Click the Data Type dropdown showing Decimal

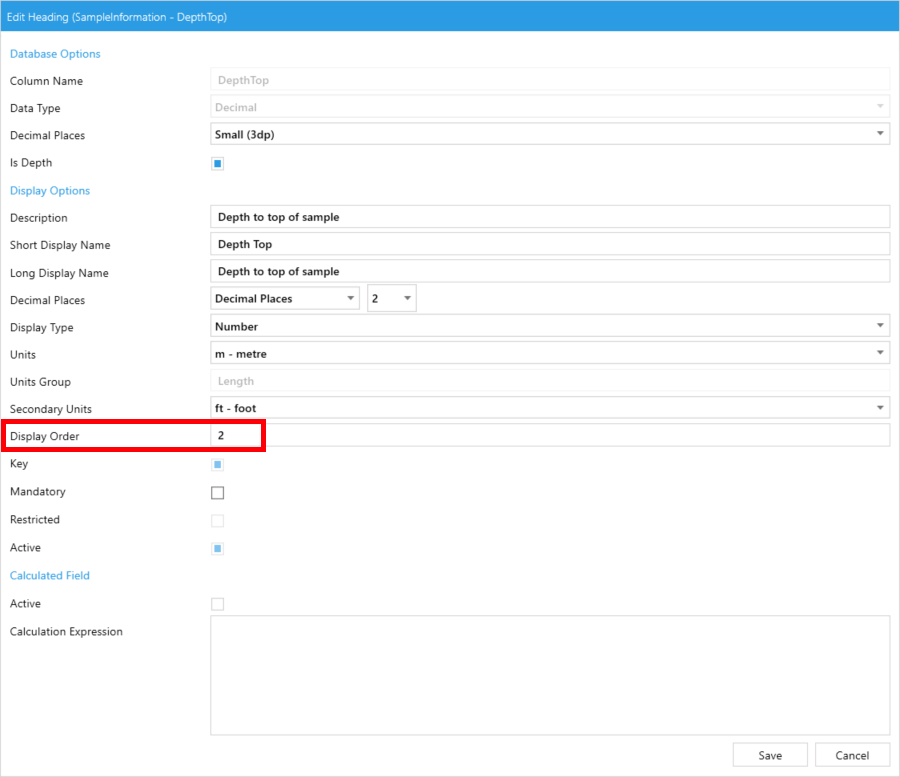coord(549,107)
